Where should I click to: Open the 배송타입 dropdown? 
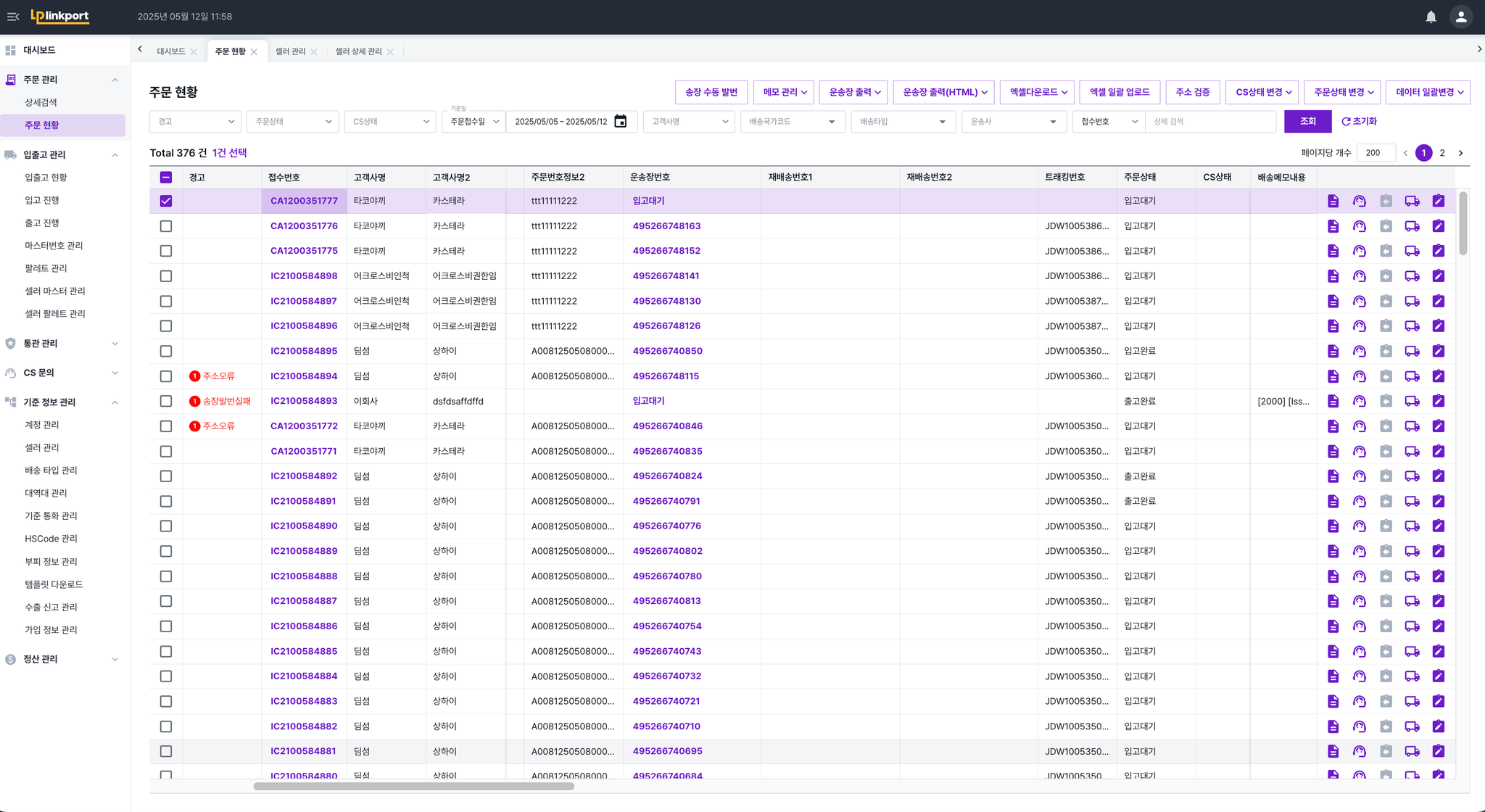click(903, 122)
